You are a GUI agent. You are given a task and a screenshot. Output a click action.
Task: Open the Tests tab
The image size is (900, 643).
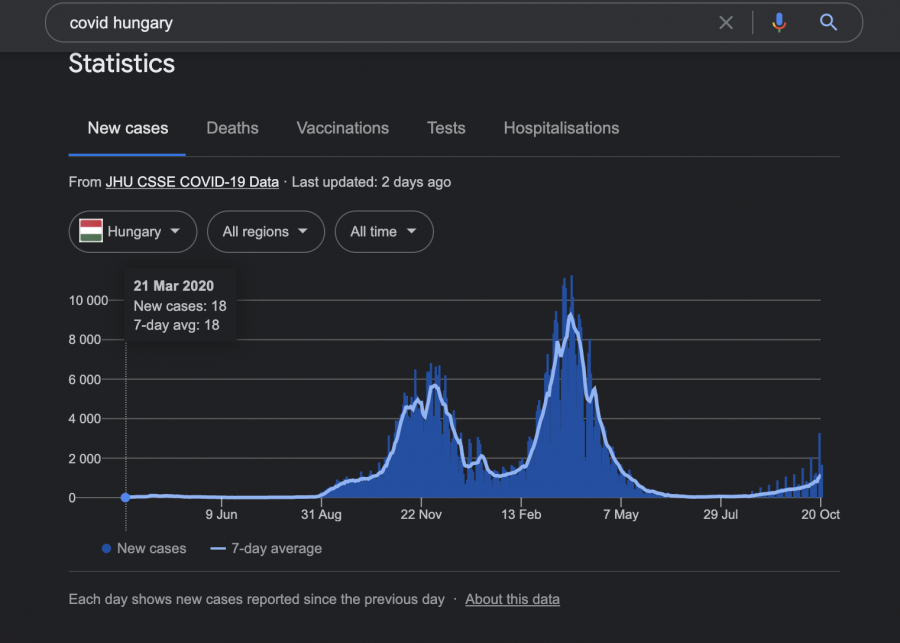(x=446, y=128)
